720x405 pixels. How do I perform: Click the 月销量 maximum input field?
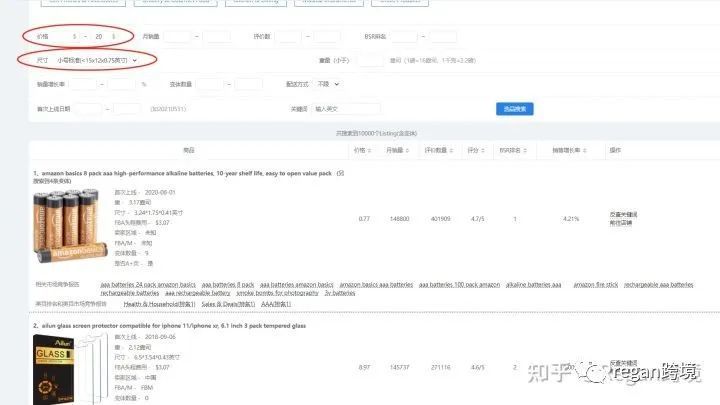217,36
